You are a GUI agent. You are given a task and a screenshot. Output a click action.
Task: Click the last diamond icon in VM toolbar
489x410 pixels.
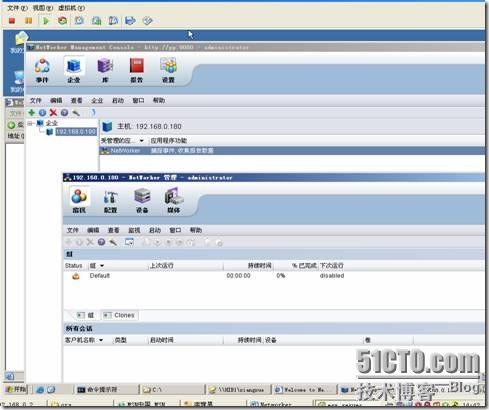click(x=147, y=21)
